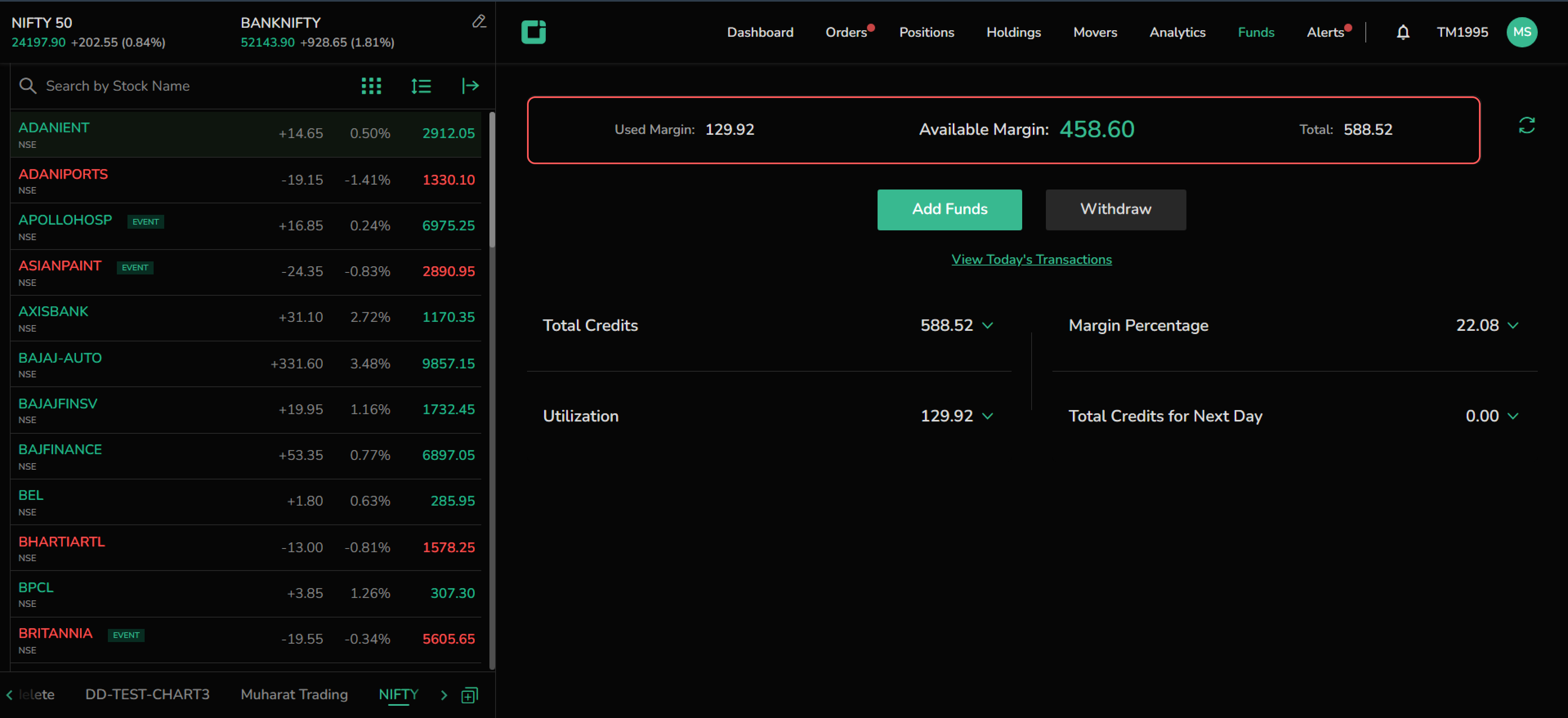Switch watchlist to grid view icon
This screenshot has width=1568, height=718.
pos(371,86)
